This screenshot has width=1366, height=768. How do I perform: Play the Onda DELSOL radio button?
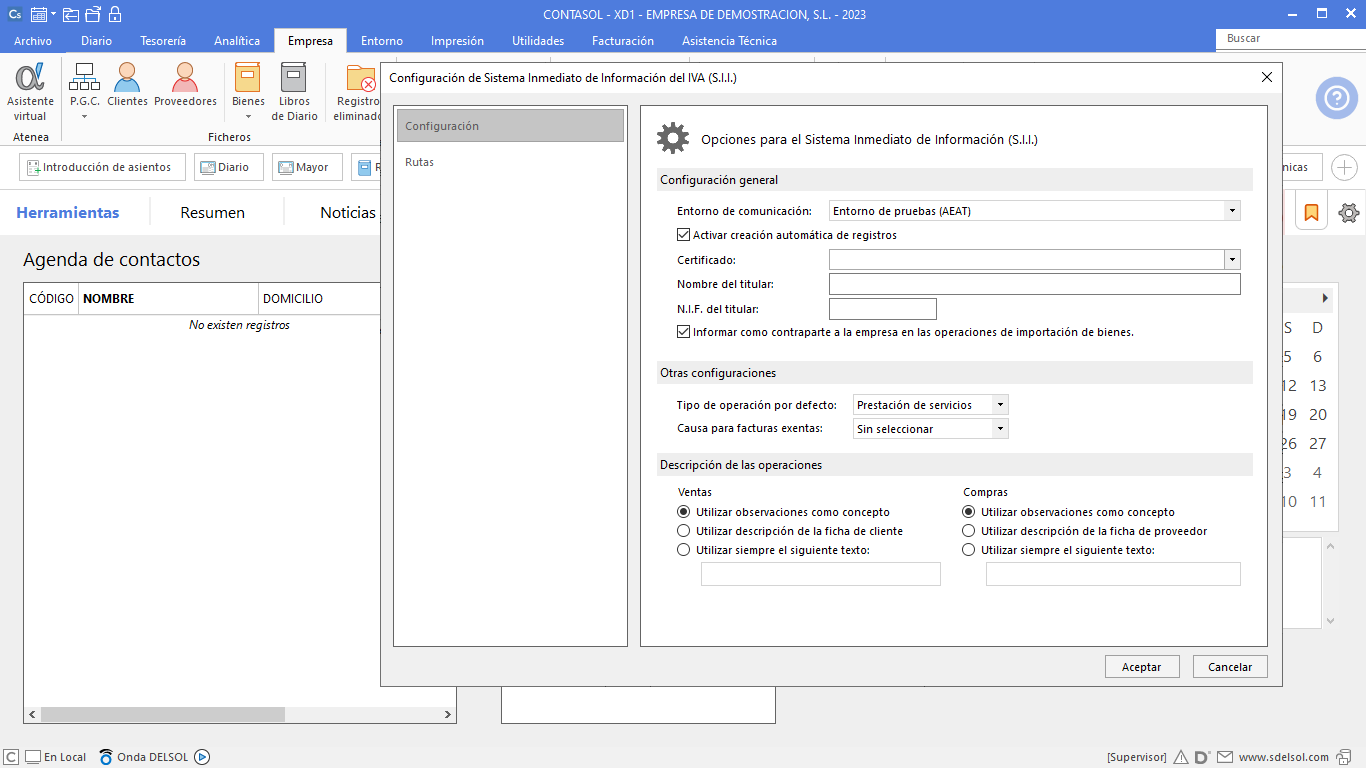[x=202, y=757]
